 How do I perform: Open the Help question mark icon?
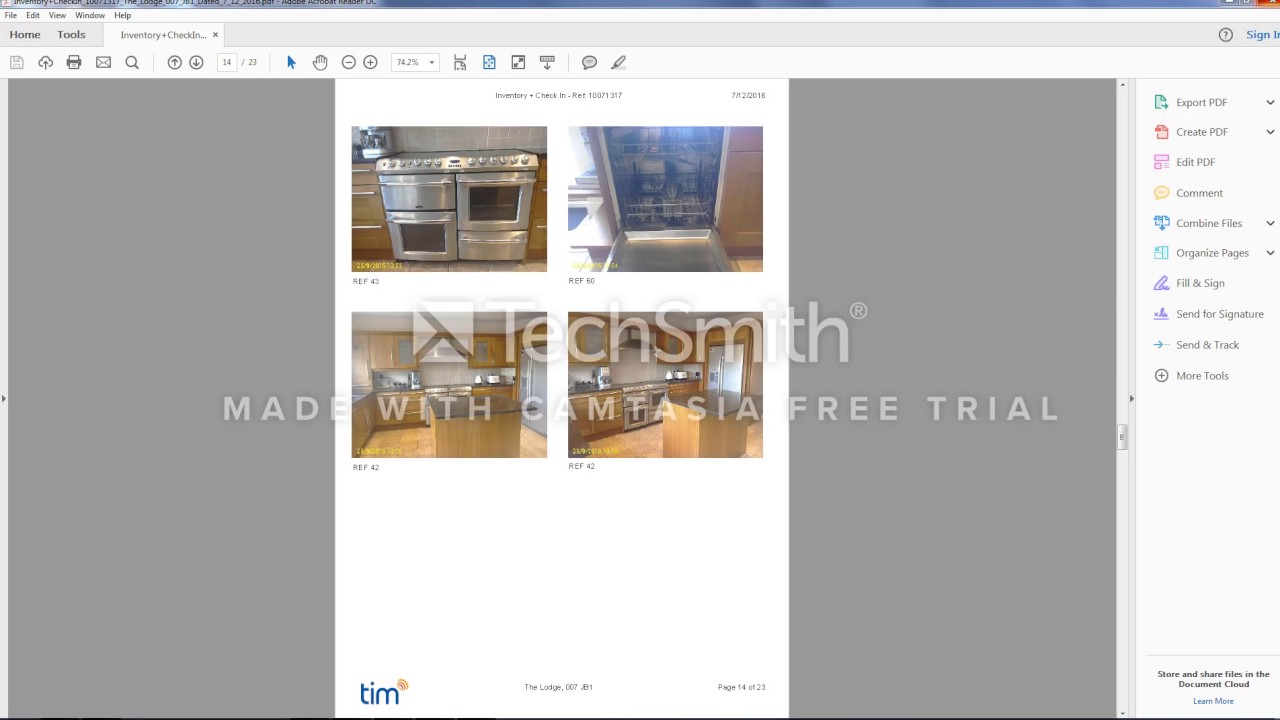click(x=1226, y=34)
